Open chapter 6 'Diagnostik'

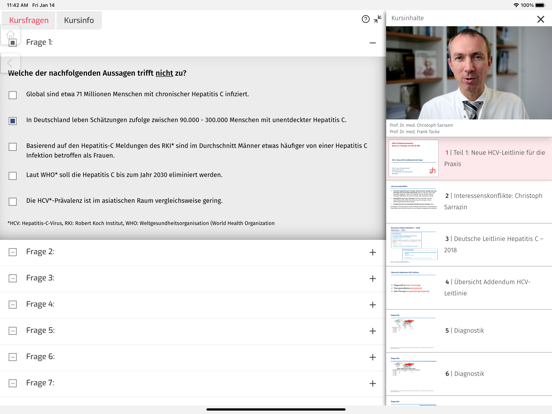[x=469, y=374]
